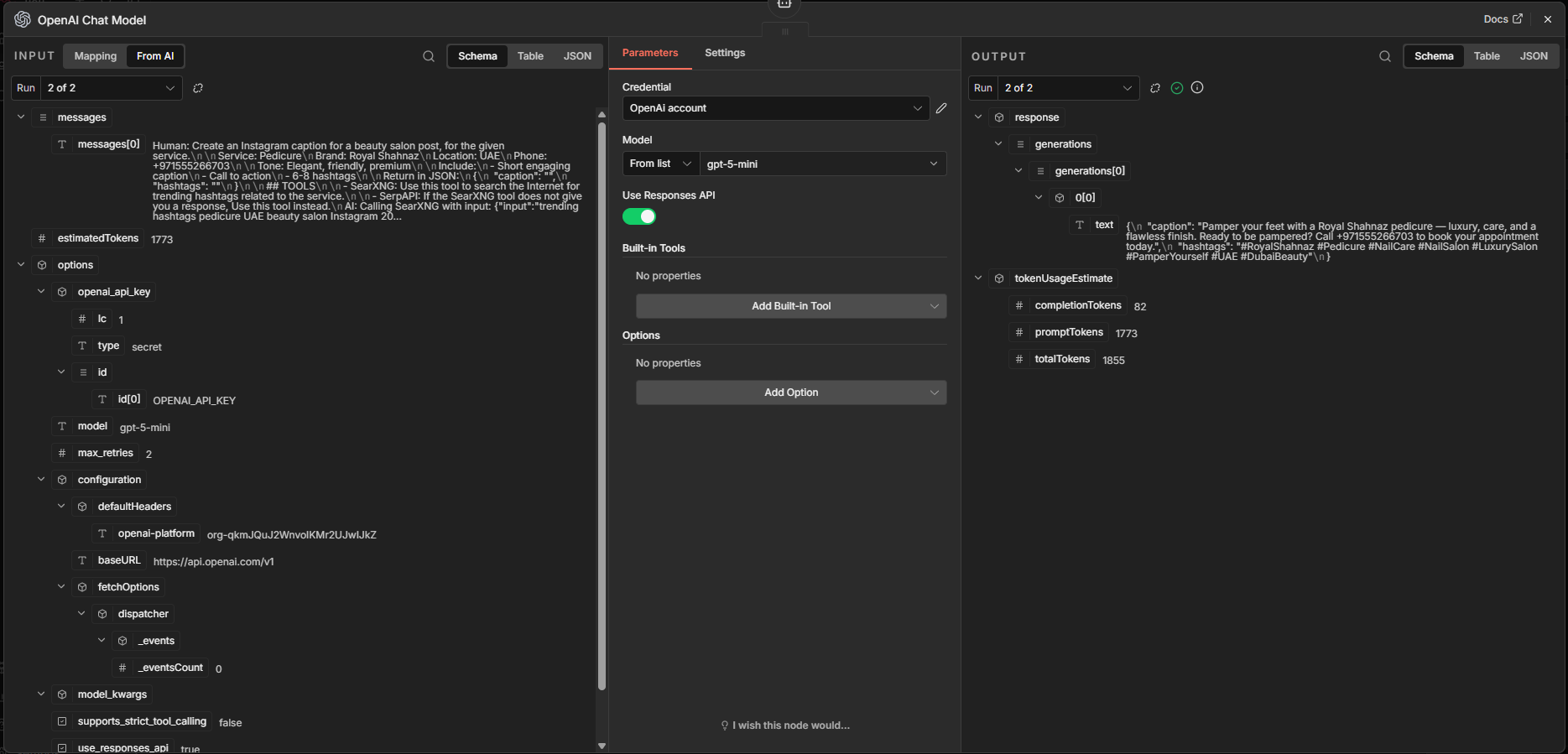Switch input view to Mapping

[95, 56]
